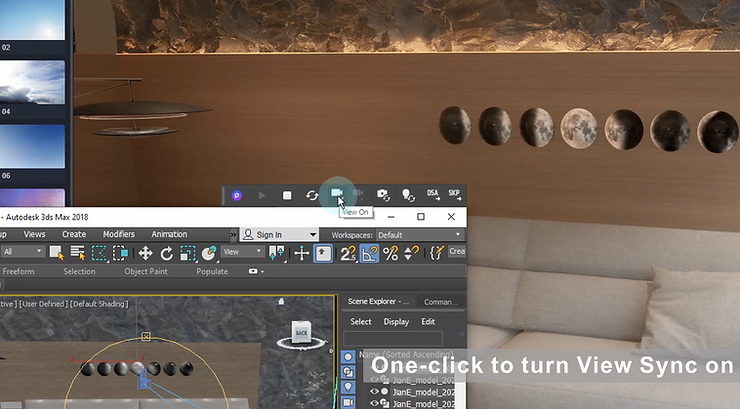Toggle Display Geometry filter in Scene Explorer

coord(348,357)
